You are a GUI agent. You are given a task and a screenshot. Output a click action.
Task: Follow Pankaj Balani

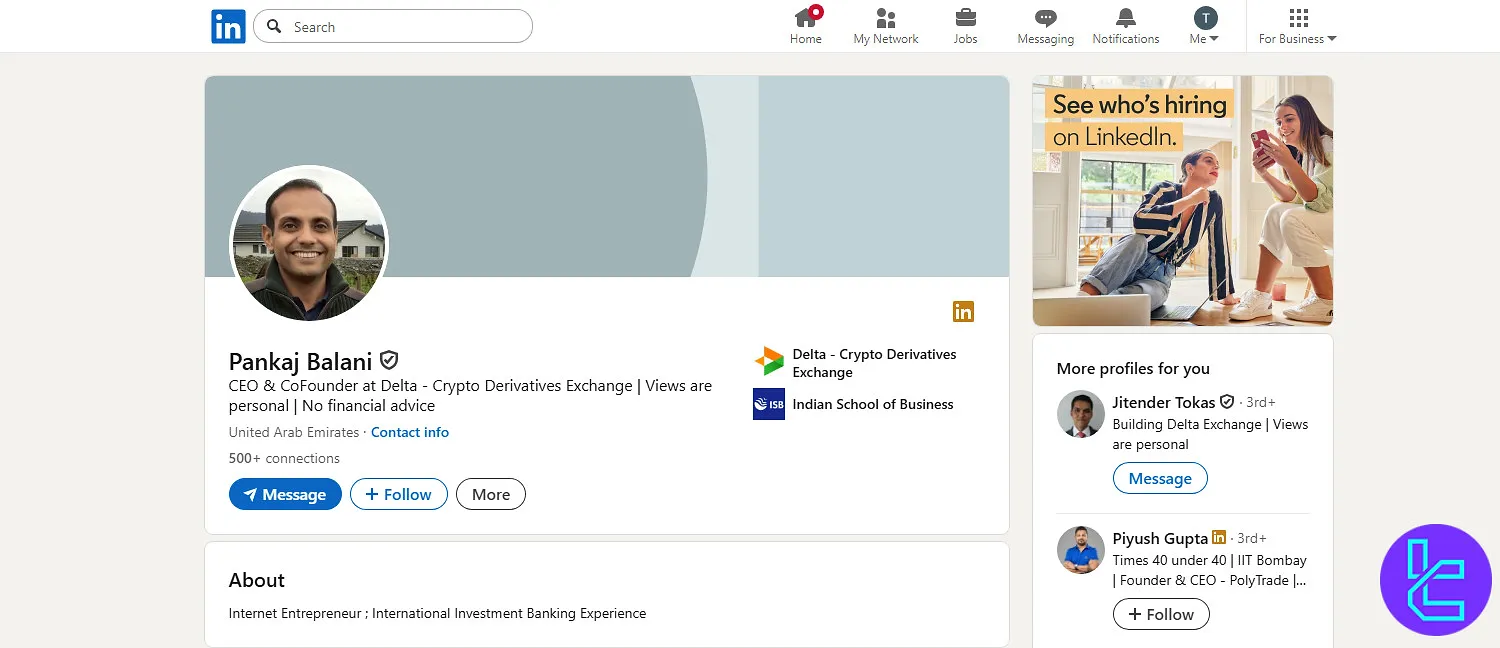(x=398, y=494)
